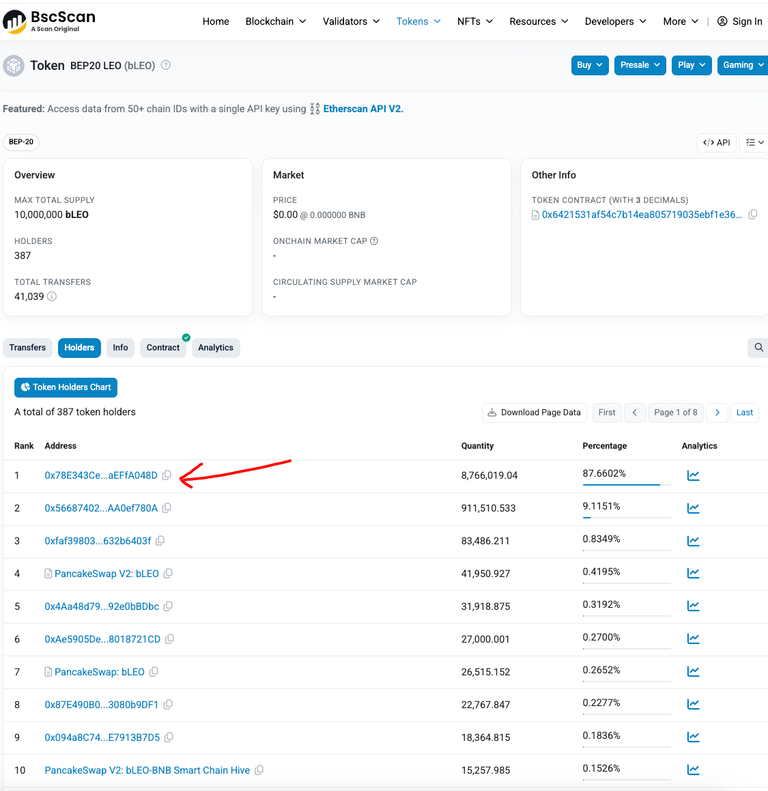Copy bLEO-BNB Smart Chain Hive address
The image size is (768, 791).
coord(259,770)
